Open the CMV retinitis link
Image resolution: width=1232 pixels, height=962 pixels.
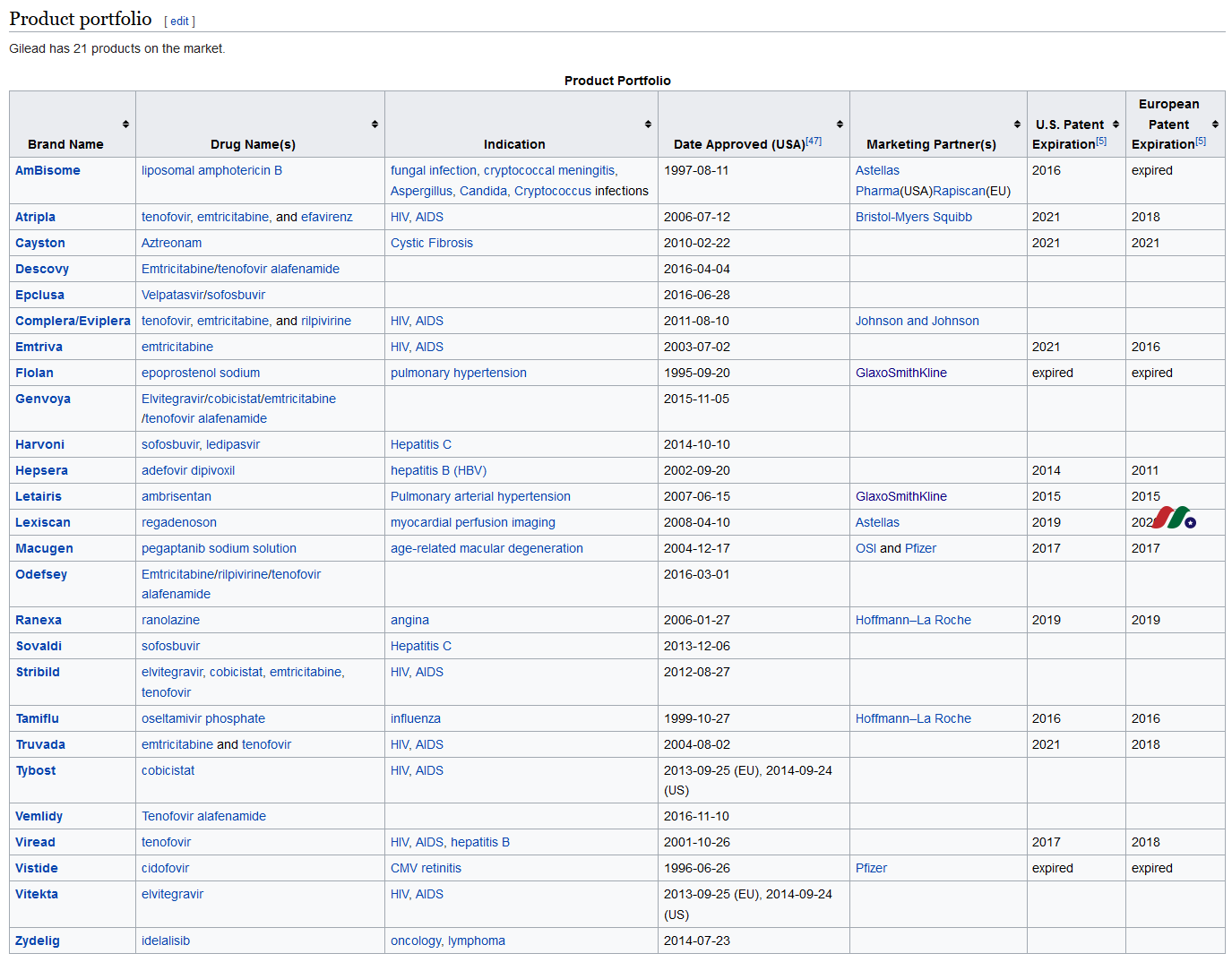click(x=426, y=868)
